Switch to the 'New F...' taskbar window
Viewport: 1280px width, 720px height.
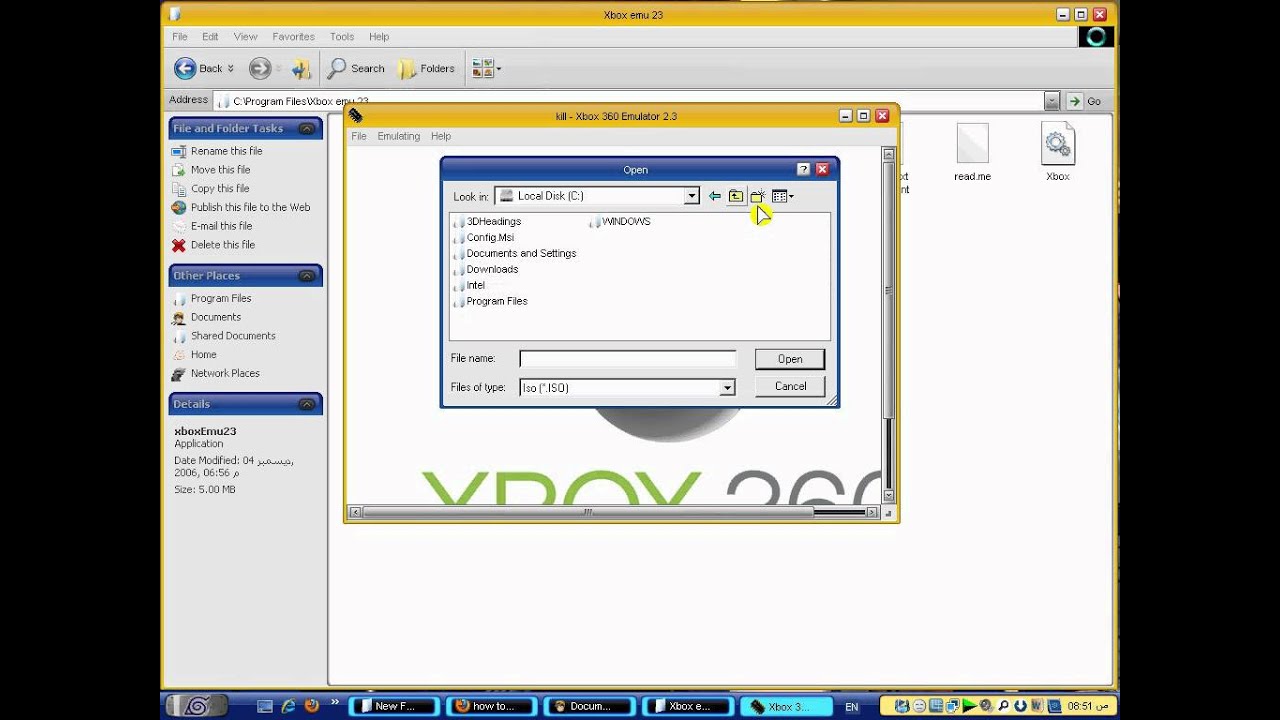click(x=395, y=706)
